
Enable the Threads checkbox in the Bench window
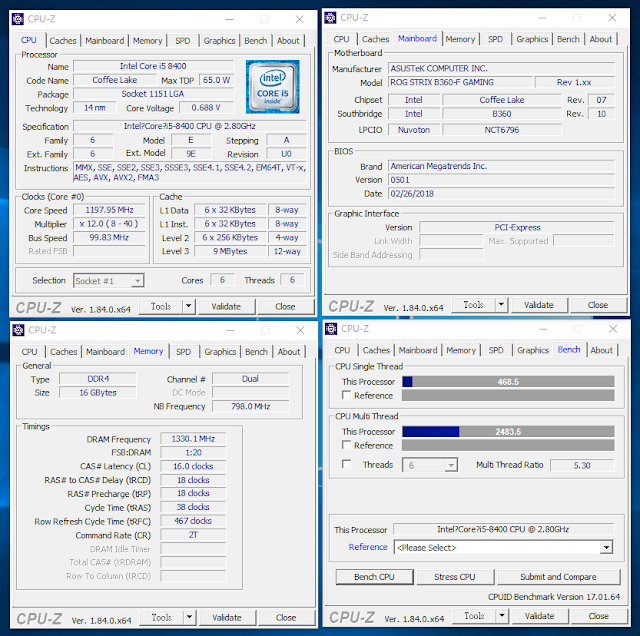pyautogui.click(x=347, y=465)
